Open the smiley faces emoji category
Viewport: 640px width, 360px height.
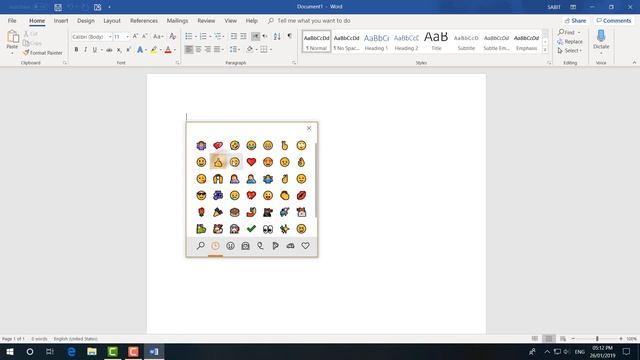coord(230,246)
